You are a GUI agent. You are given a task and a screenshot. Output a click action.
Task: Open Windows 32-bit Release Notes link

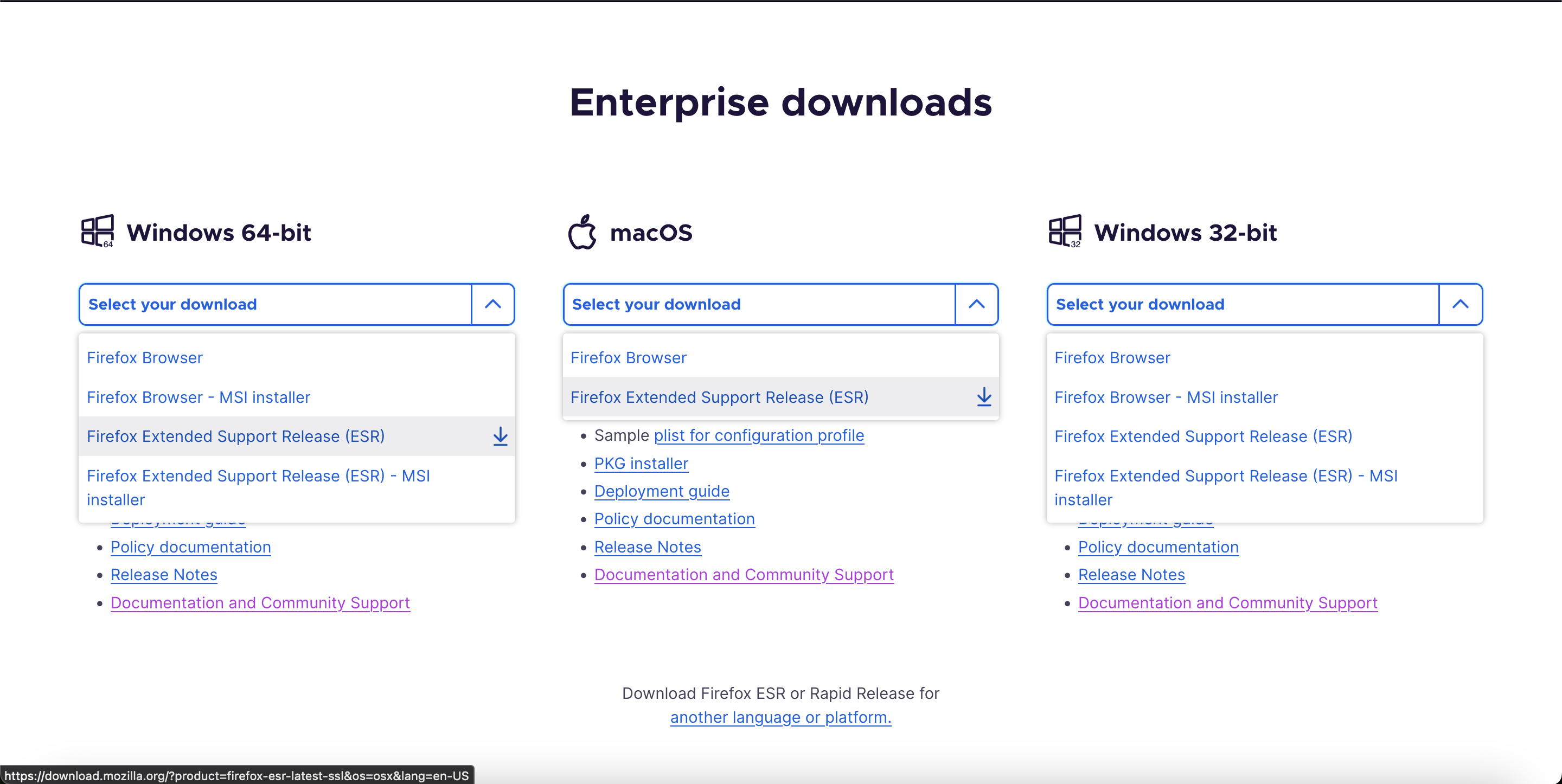point(1131,575)
